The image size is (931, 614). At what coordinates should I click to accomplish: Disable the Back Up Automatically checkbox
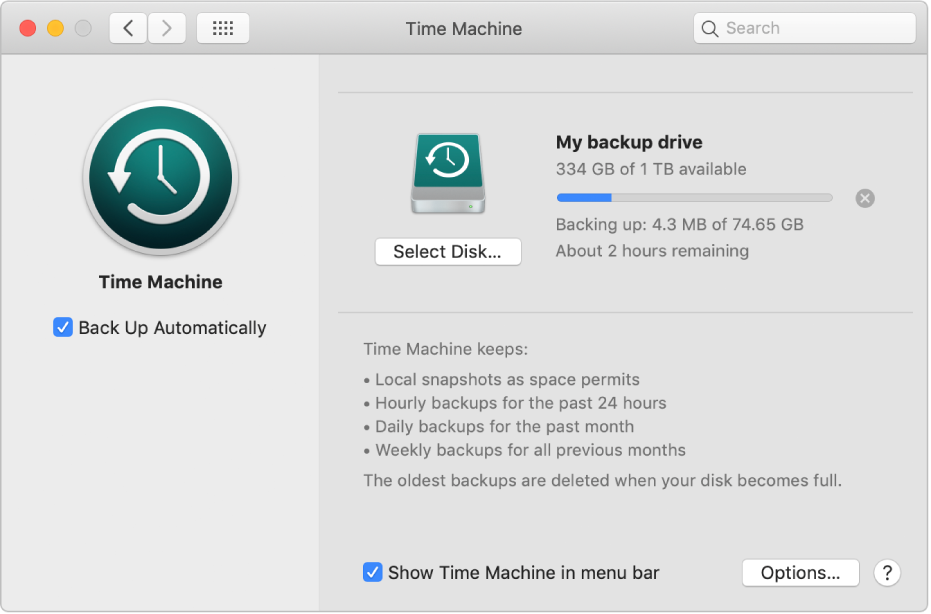click(x=63, y=328)
